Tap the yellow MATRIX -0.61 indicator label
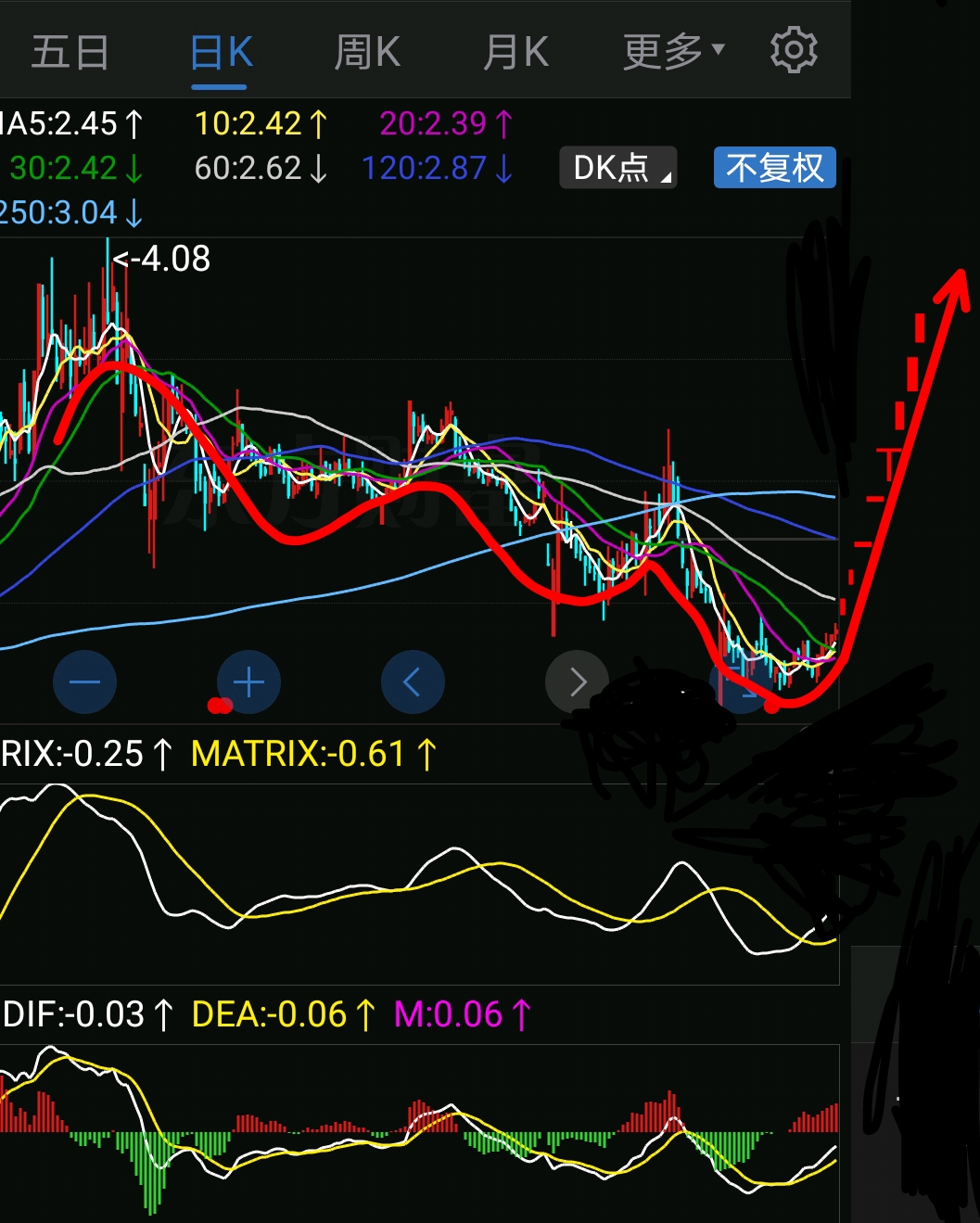The image size is (980, 1223). pyautogui.click(x=312, y=754)
